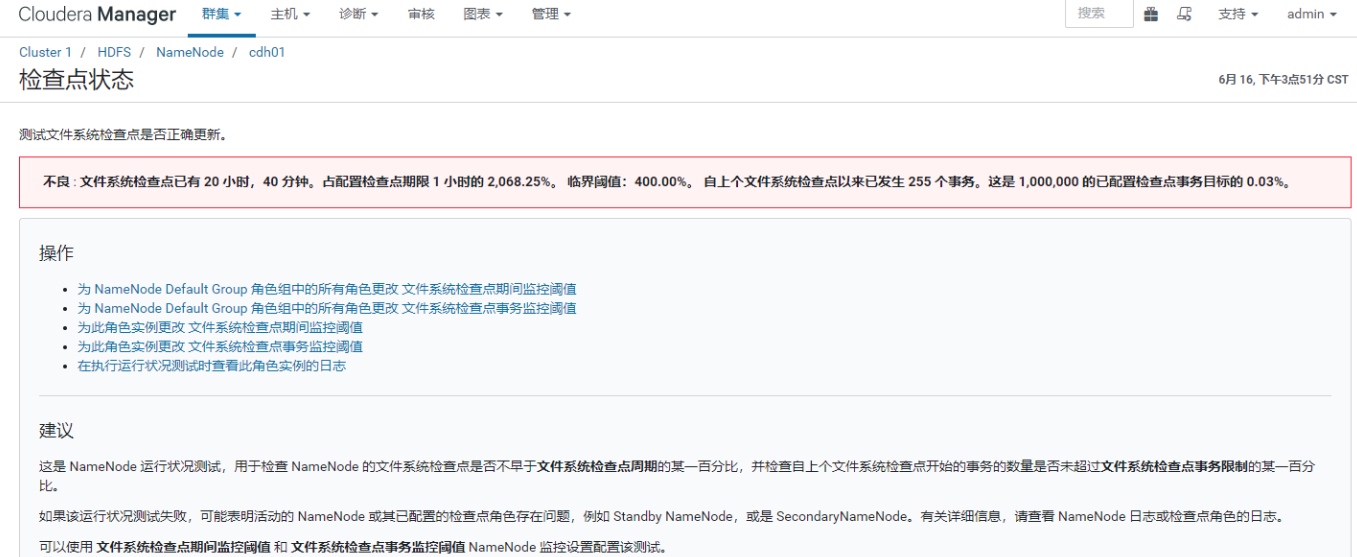The height and width of the screenshot is (557, 1357).
Task: Click the 建议 section heading
Action: 56,431
